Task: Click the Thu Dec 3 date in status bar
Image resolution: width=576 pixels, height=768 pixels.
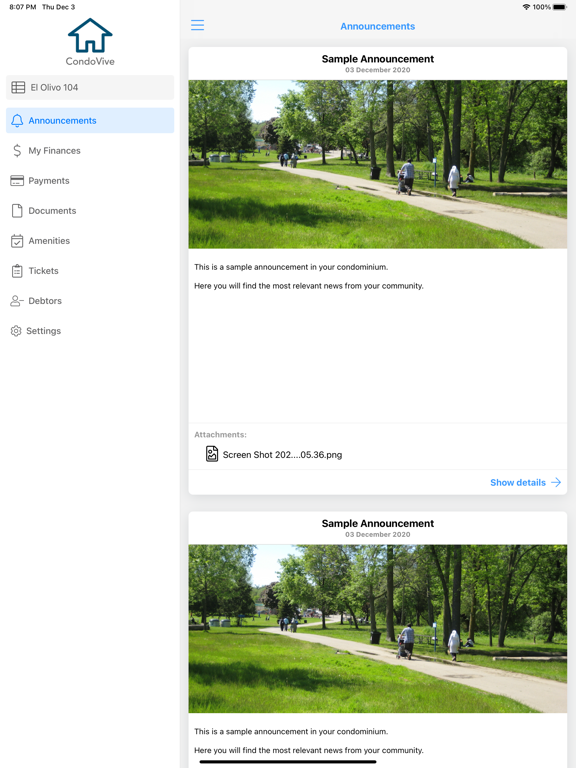Action: (58, 7)
